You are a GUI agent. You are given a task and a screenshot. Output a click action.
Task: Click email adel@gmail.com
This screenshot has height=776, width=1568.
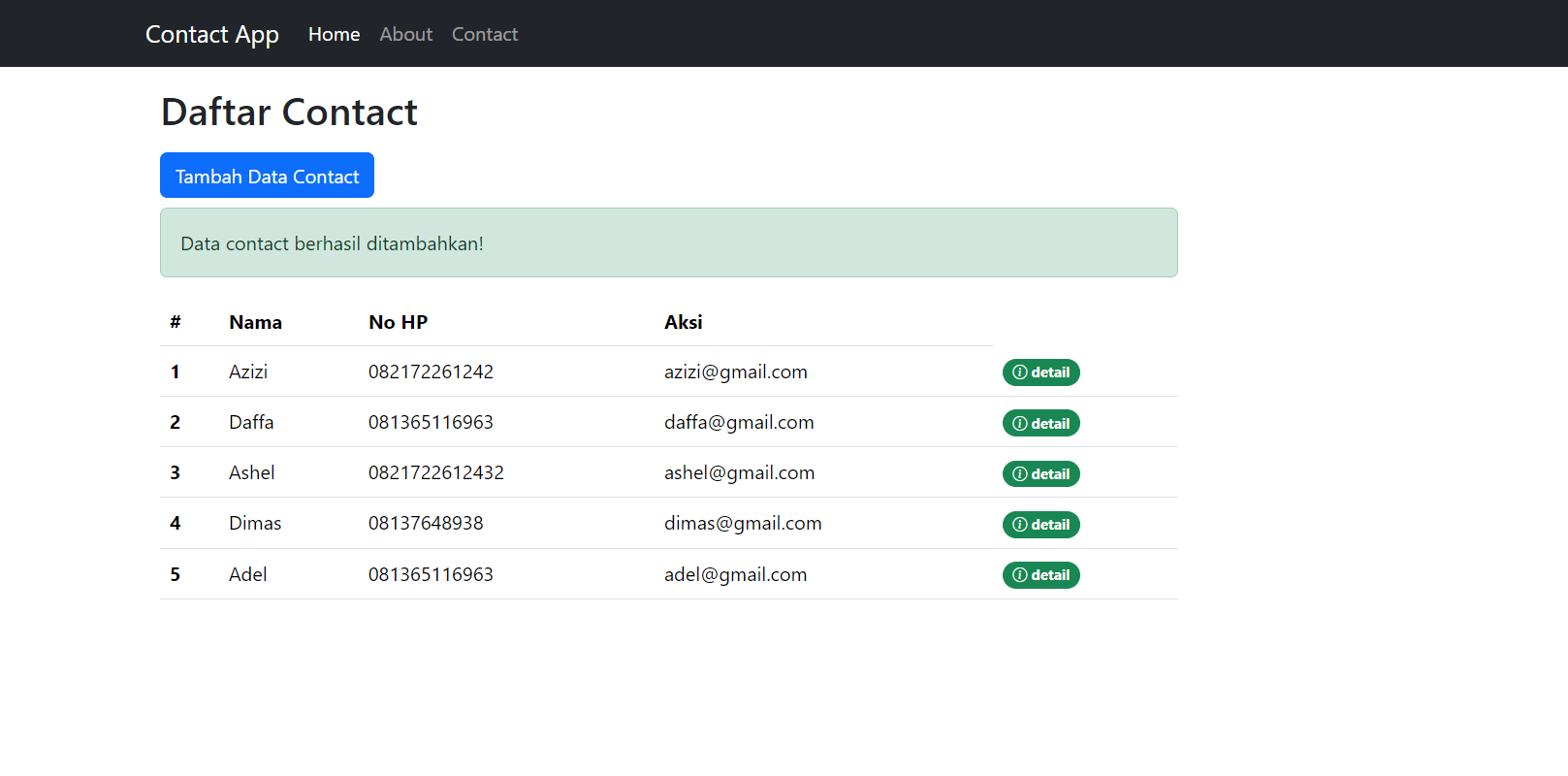click(x=736, y=574)
